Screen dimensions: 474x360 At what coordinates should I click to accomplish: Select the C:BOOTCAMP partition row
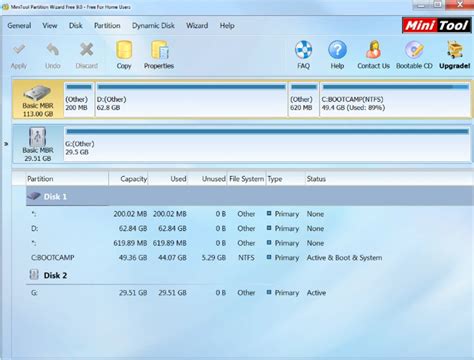click(x=249, y=258)
